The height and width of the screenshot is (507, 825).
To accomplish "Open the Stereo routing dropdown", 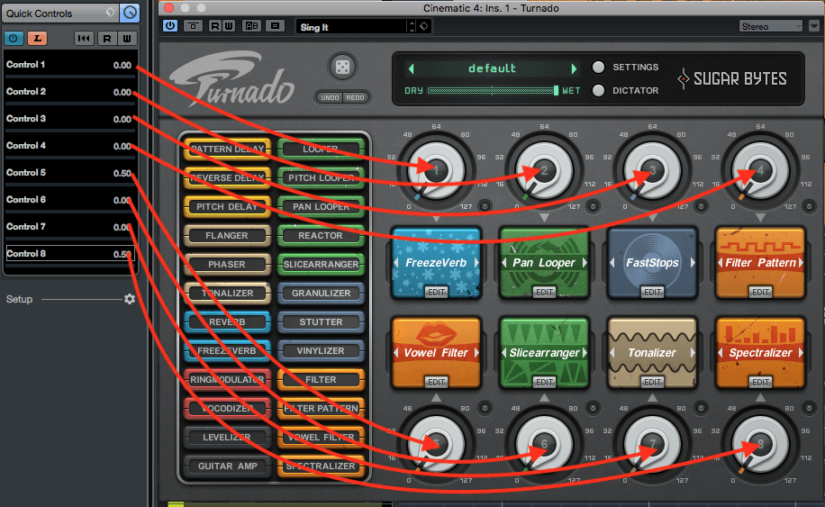I will [771, 26].
